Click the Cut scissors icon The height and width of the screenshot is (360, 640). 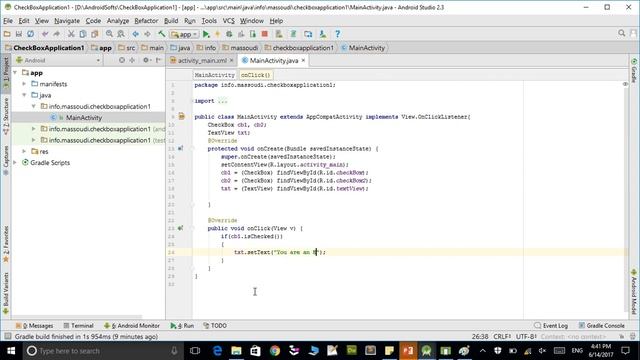71,34
